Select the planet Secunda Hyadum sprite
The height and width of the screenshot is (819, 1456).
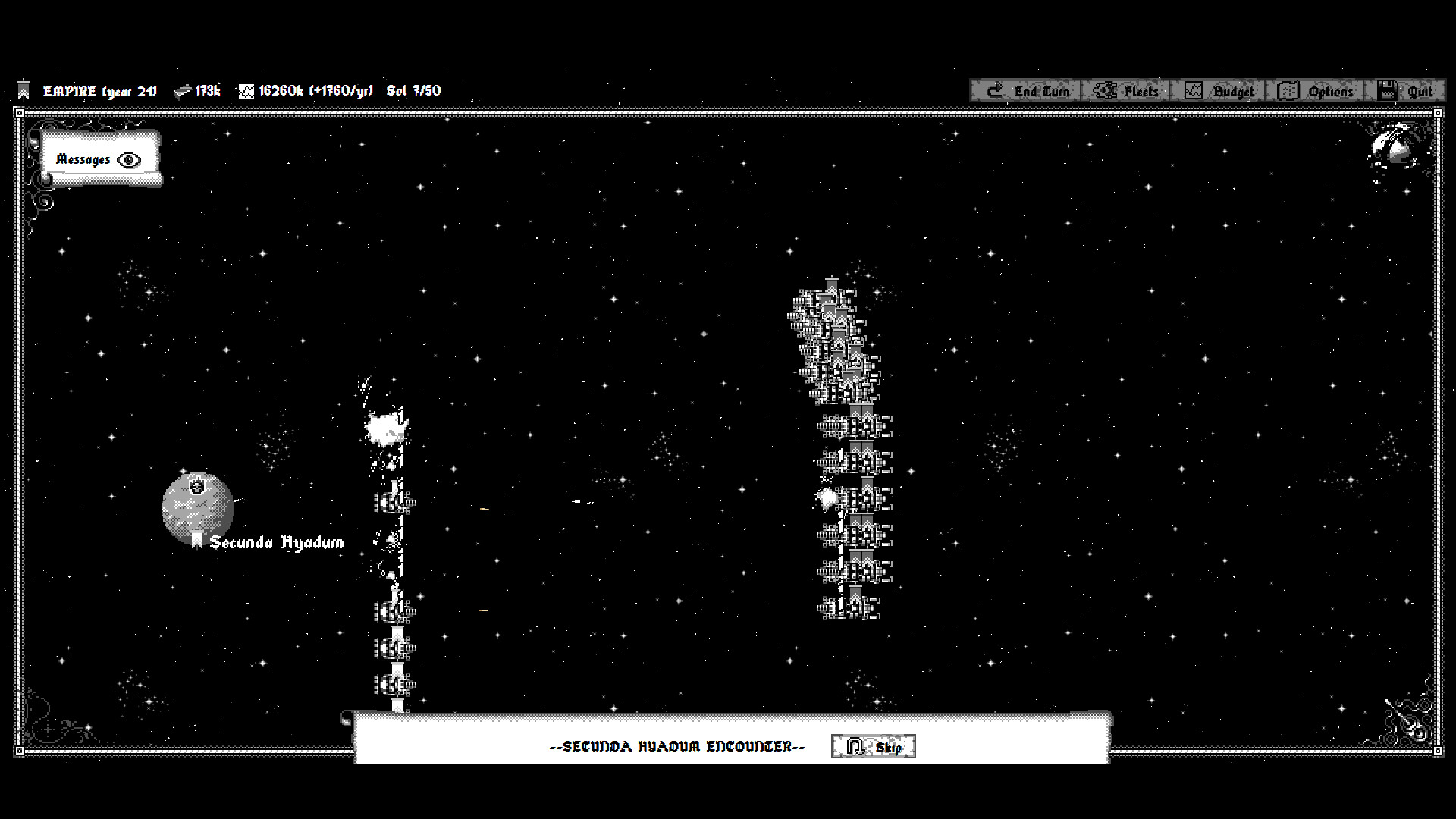196,507
